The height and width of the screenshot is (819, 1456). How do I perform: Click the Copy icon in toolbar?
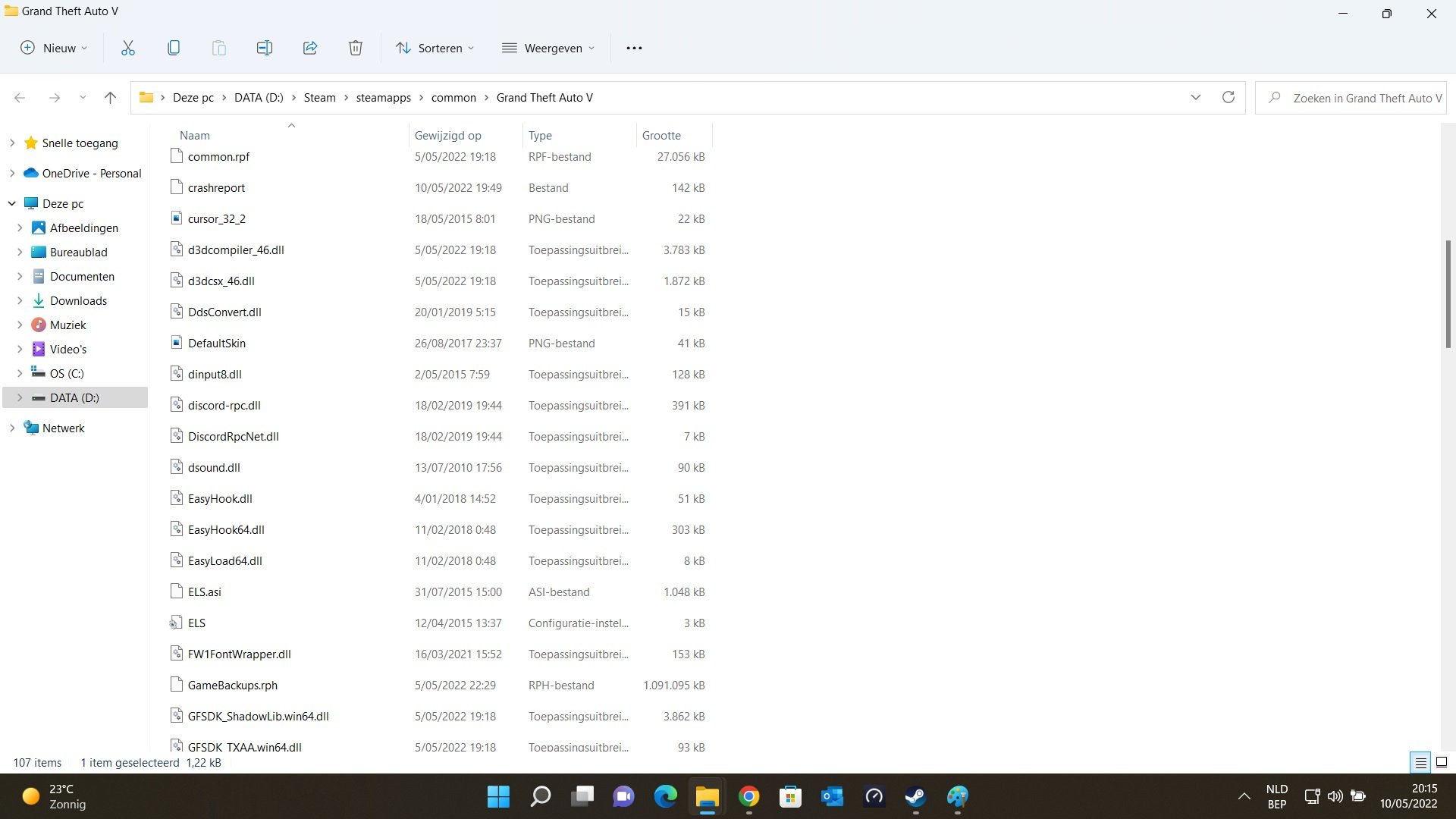pos(173,48)
